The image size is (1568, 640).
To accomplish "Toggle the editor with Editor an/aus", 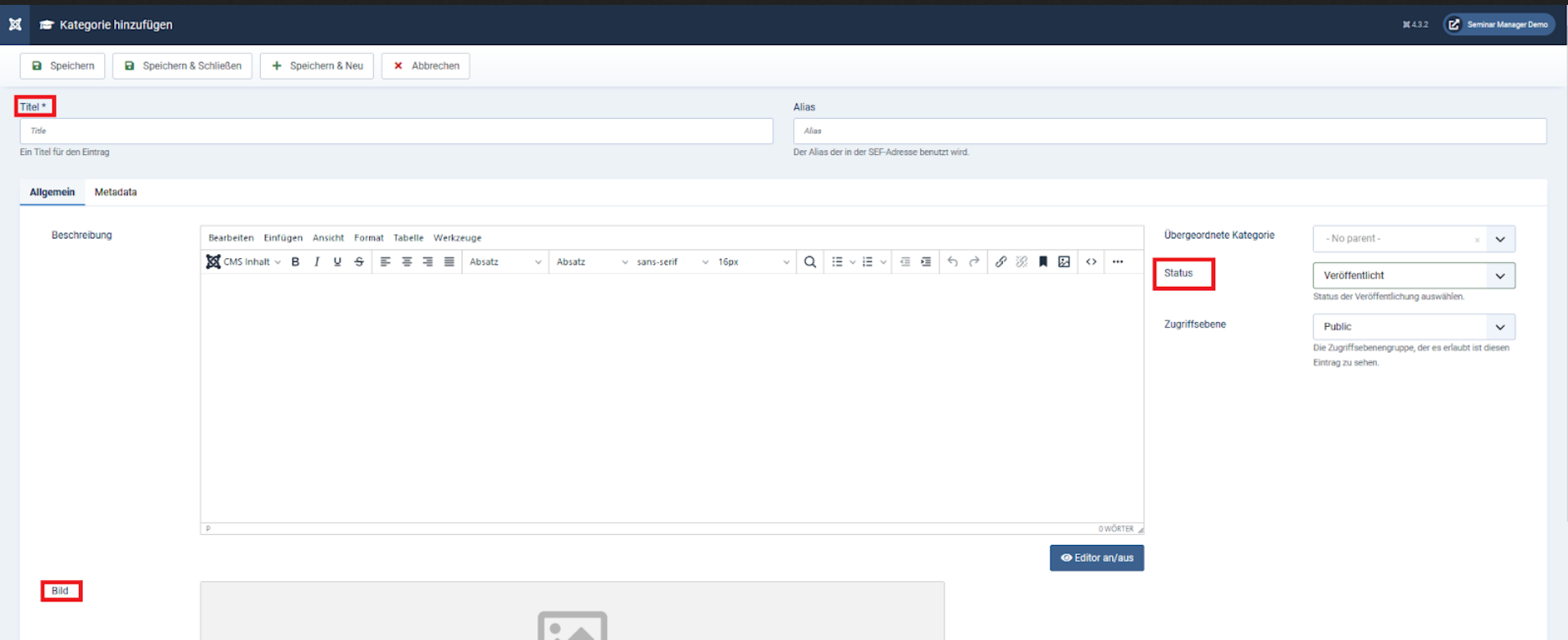I will pos(1096,558).
